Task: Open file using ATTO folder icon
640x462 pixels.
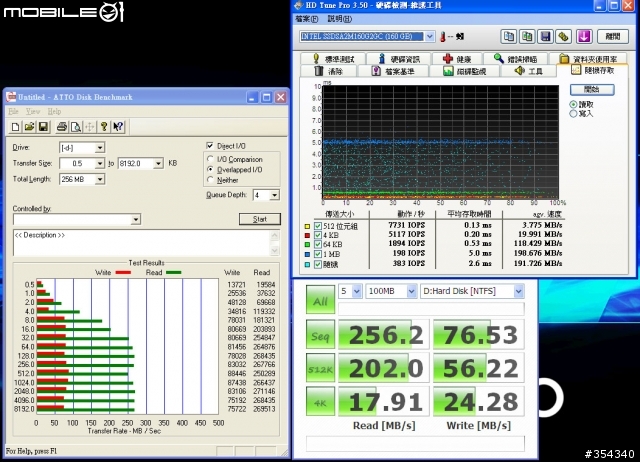Action: click(29, 127)
